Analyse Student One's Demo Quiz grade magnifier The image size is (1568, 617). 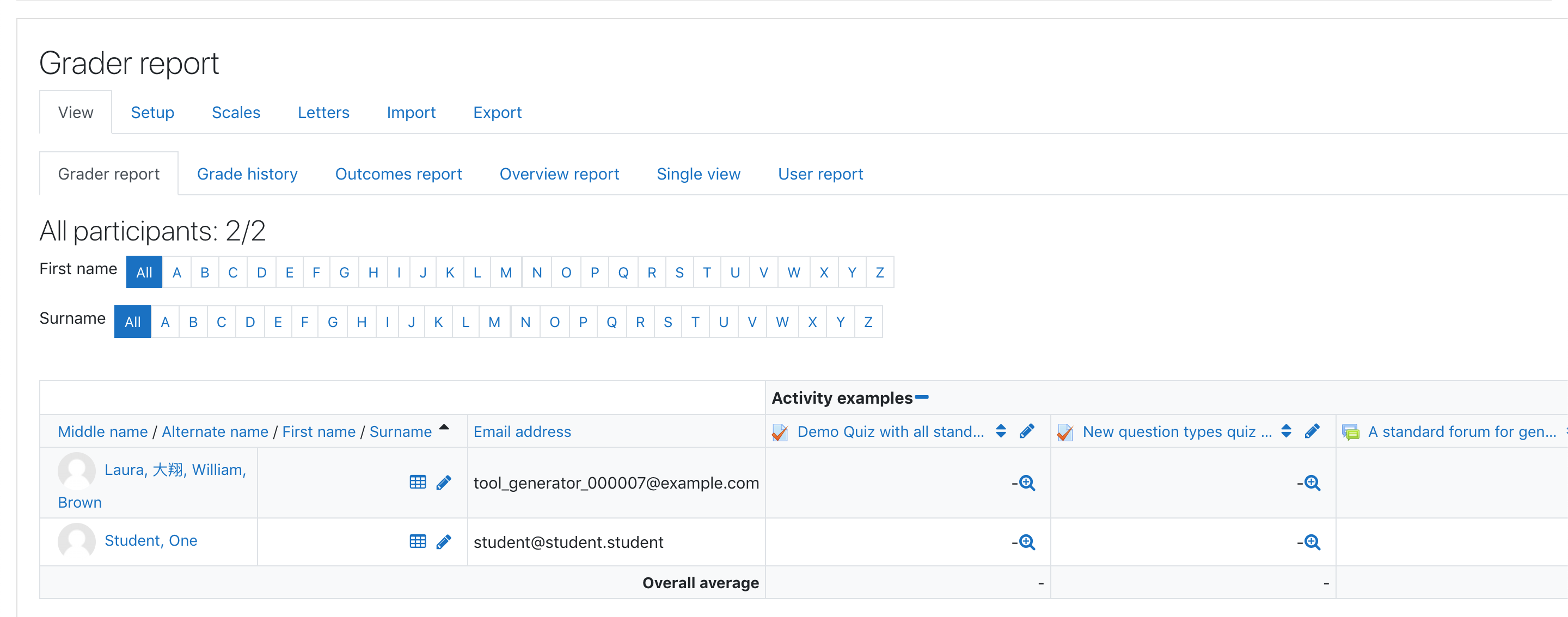coord(1027,542)
